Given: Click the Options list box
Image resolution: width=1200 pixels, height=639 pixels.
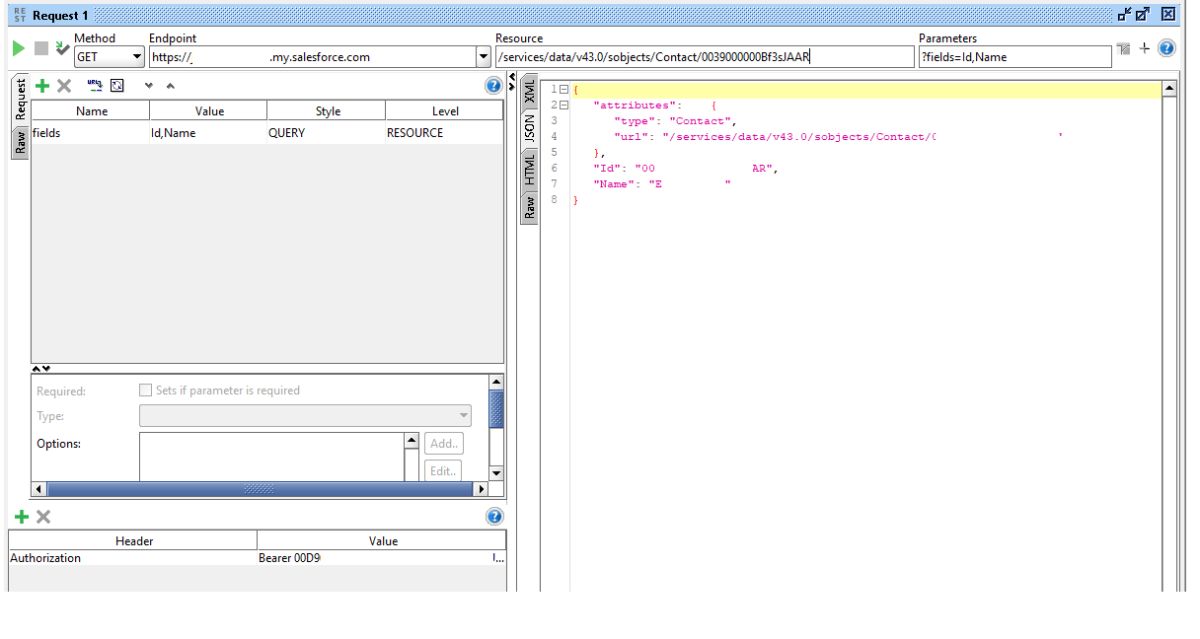Looking at the screenshot, I should 271,456.
